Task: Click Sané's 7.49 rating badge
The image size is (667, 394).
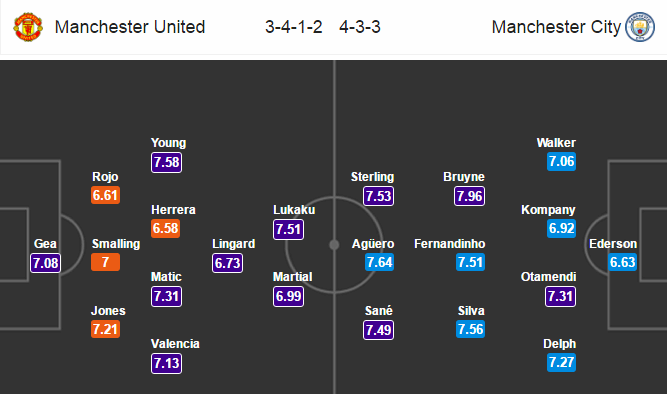Action: [379, 330]
